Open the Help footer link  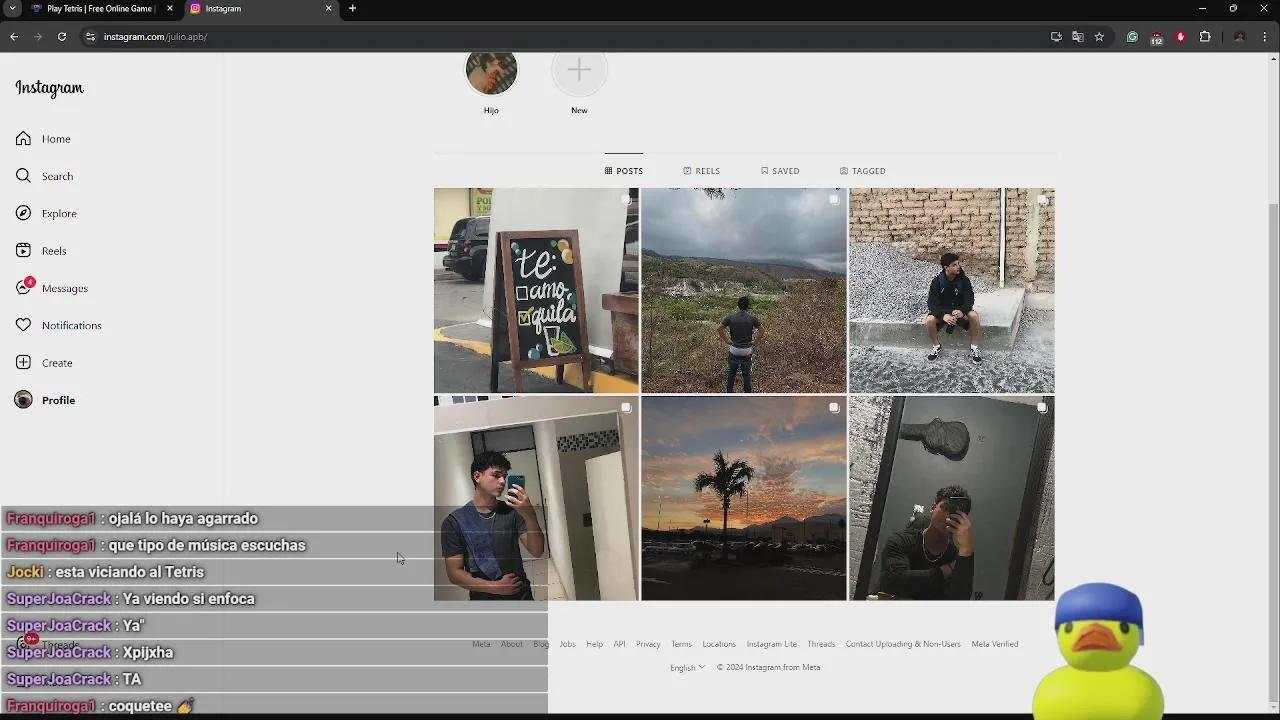pyautogui.click(x=594, y=644)
